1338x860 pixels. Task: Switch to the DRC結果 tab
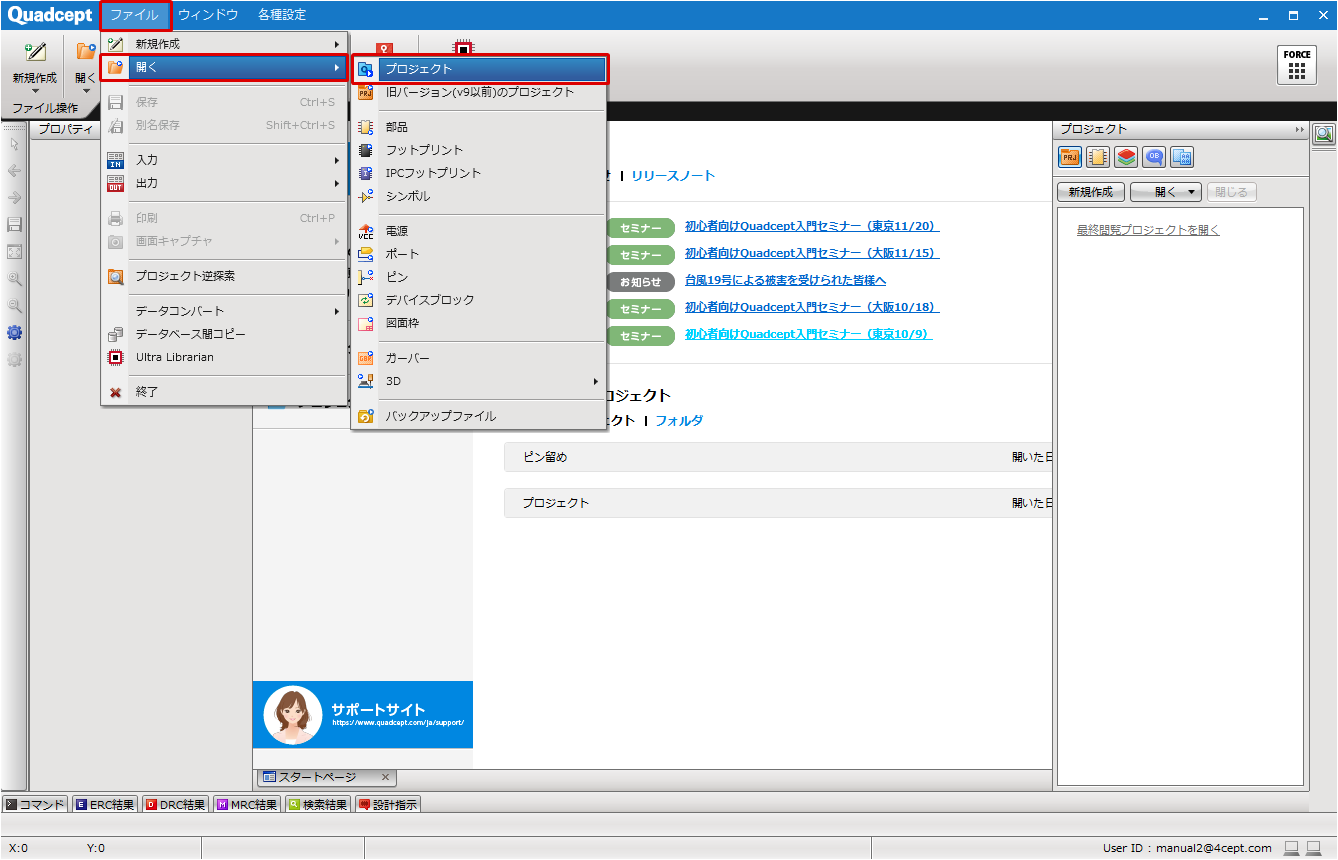pyautogui.click(x=176, y=804)
